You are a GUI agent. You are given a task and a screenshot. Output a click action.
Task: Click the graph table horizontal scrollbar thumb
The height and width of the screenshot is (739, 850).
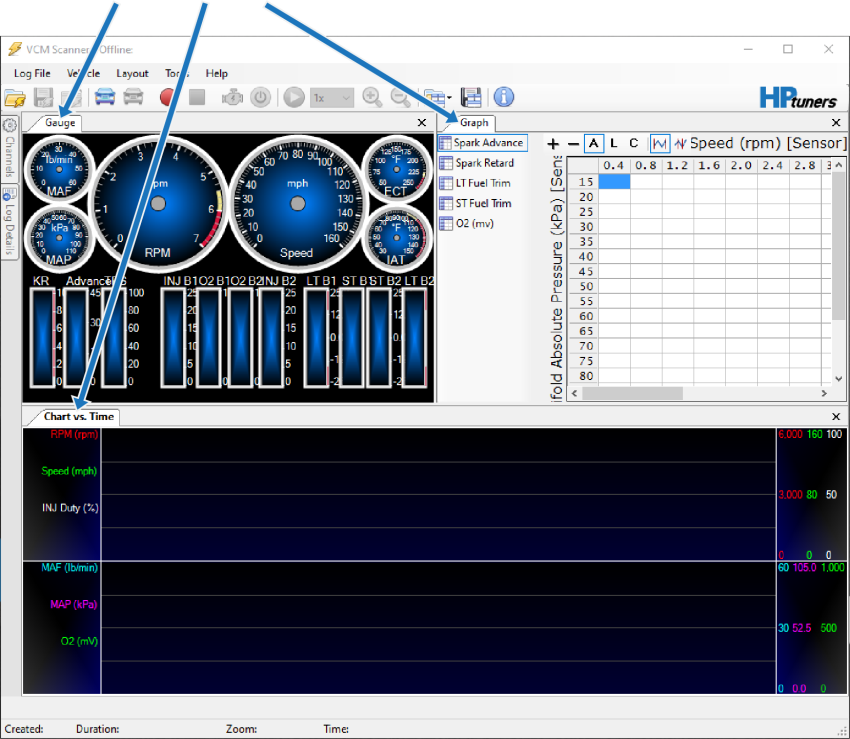pos(632,393)
